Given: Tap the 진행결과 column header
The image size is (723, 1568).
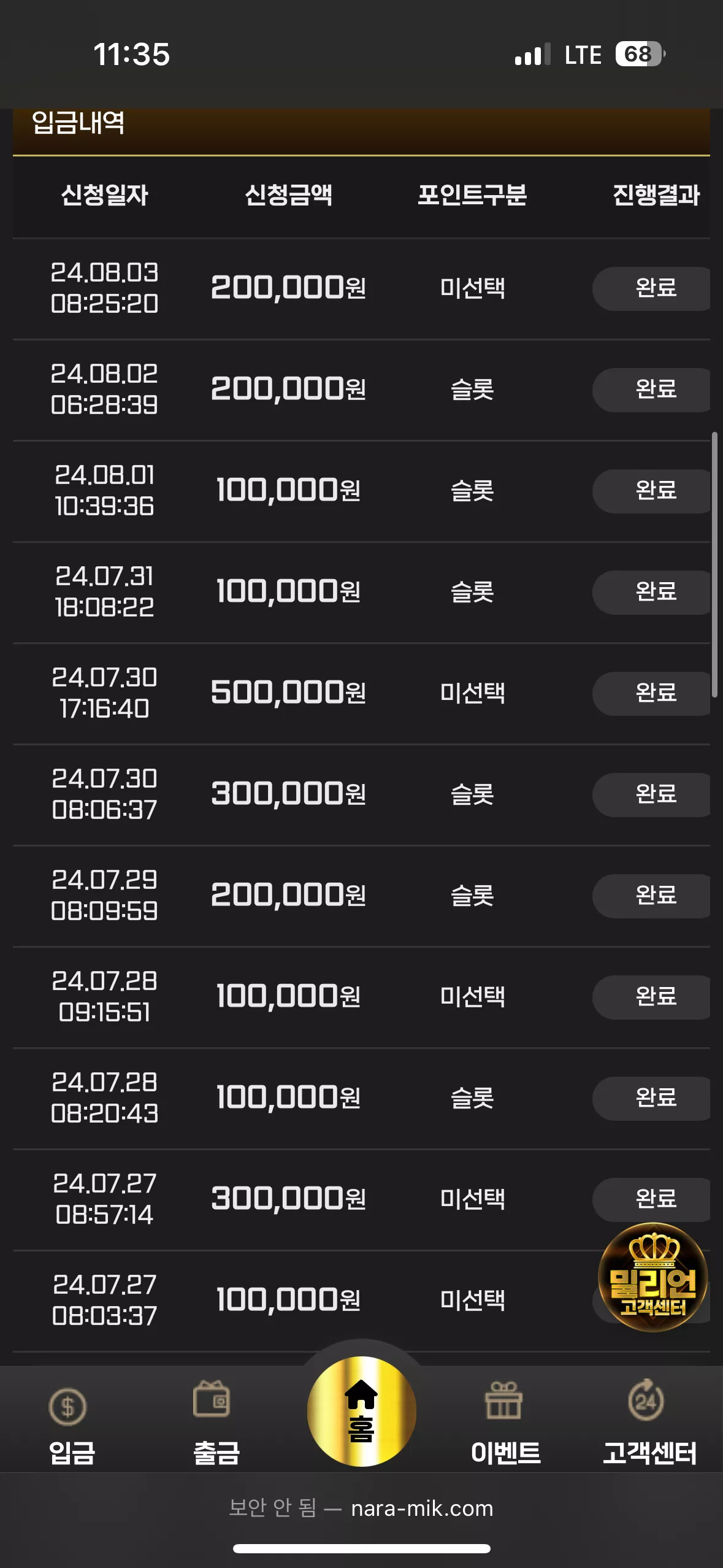Looking at the screenshot, I should point(656,195).
